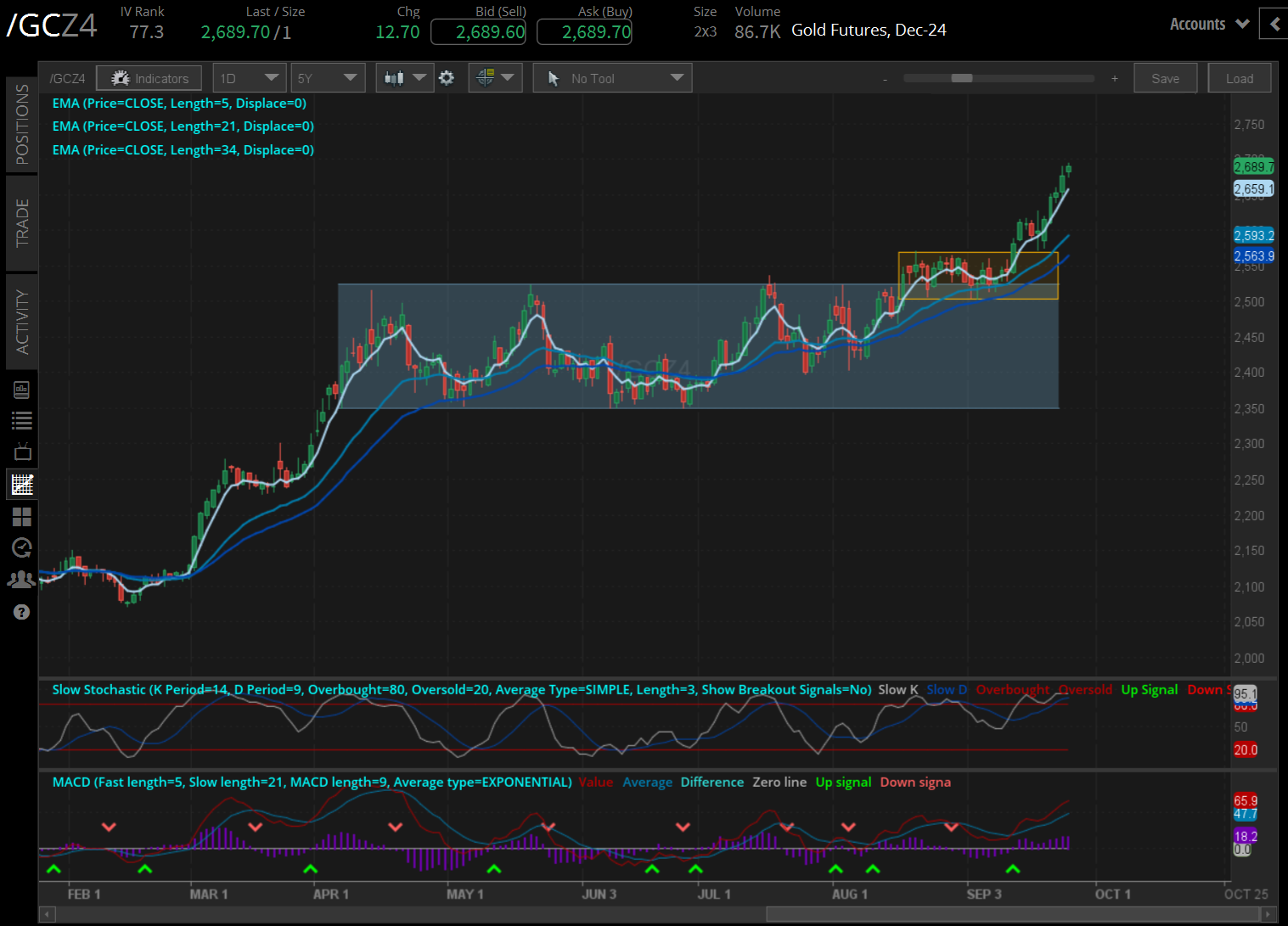Expand the candlestick chart type dropdown
This screenshot has width=1288, height=926.
point(404,78)
